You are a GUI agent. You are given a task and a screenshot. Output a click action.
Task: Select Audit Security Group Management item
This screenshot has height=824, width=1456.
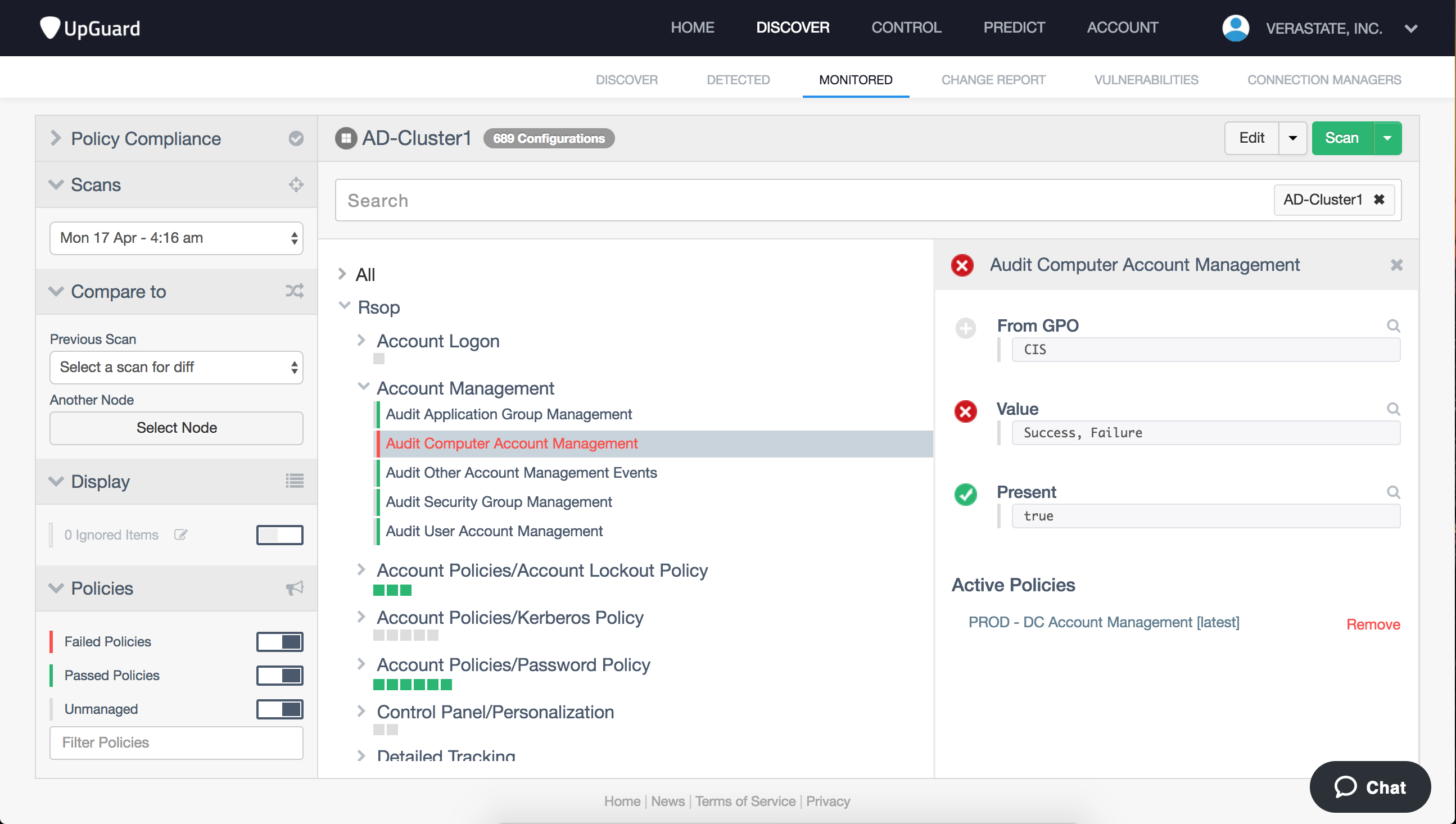point(499,502)
